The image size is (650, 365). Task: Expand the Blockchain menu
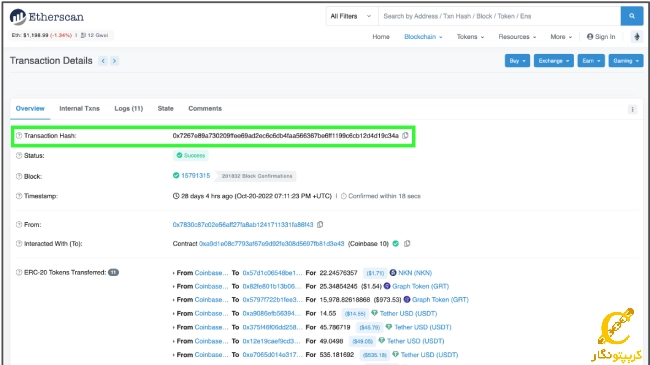tap(423, 36)
